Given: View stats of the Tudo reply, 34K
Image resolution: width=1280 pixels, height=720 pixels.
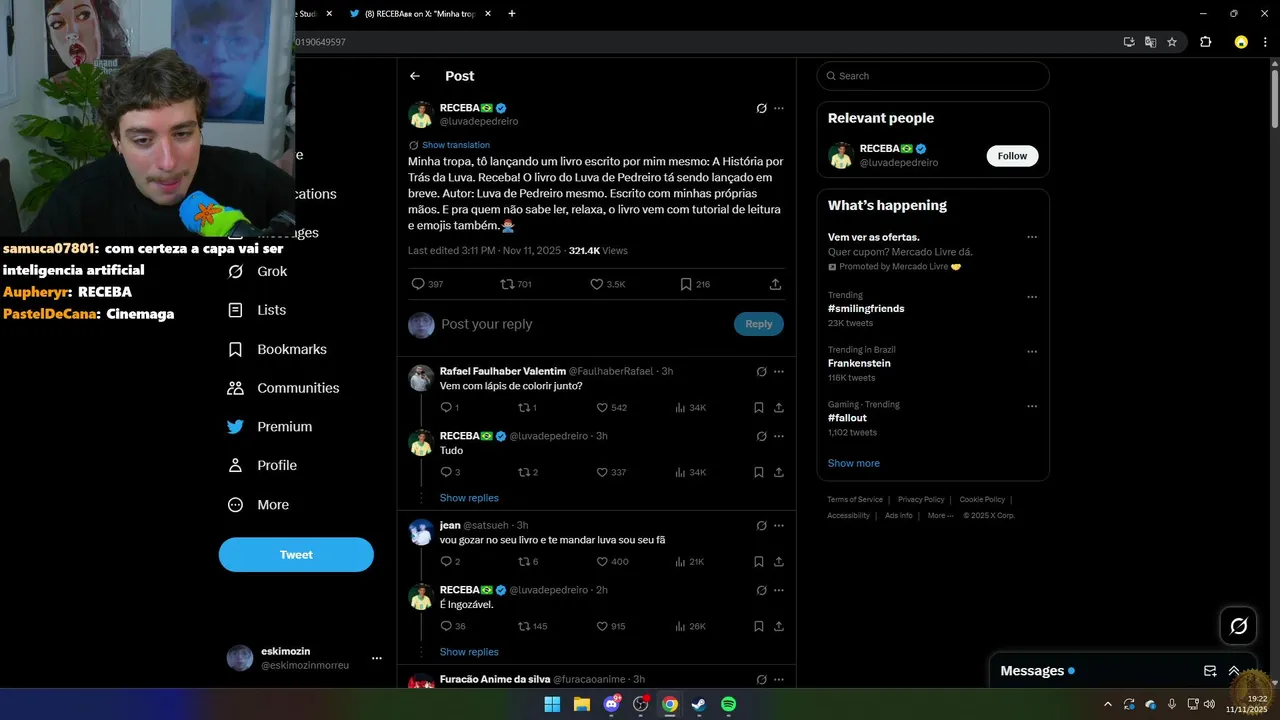Looking at the screenshot, I should (x=690, y=472).
